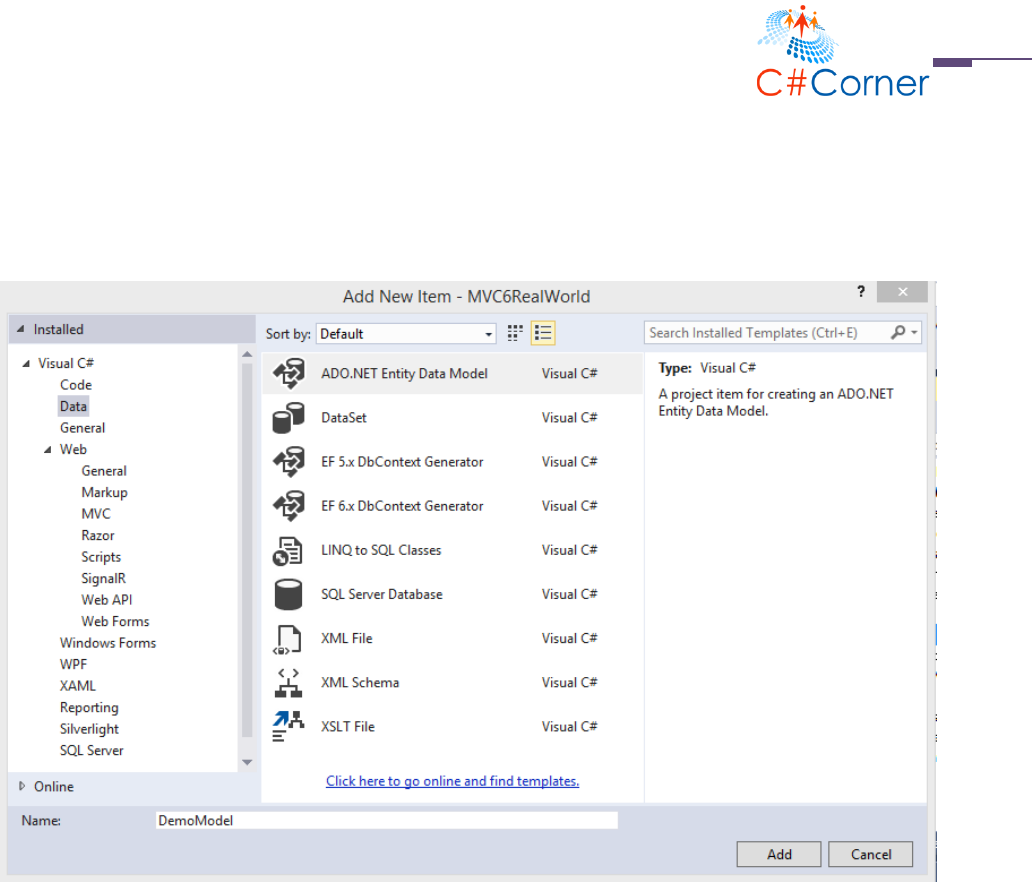Open the Sort by Default dropdown
The image size is (1032, 882).
pyautogui.click(x=406, y=334)
